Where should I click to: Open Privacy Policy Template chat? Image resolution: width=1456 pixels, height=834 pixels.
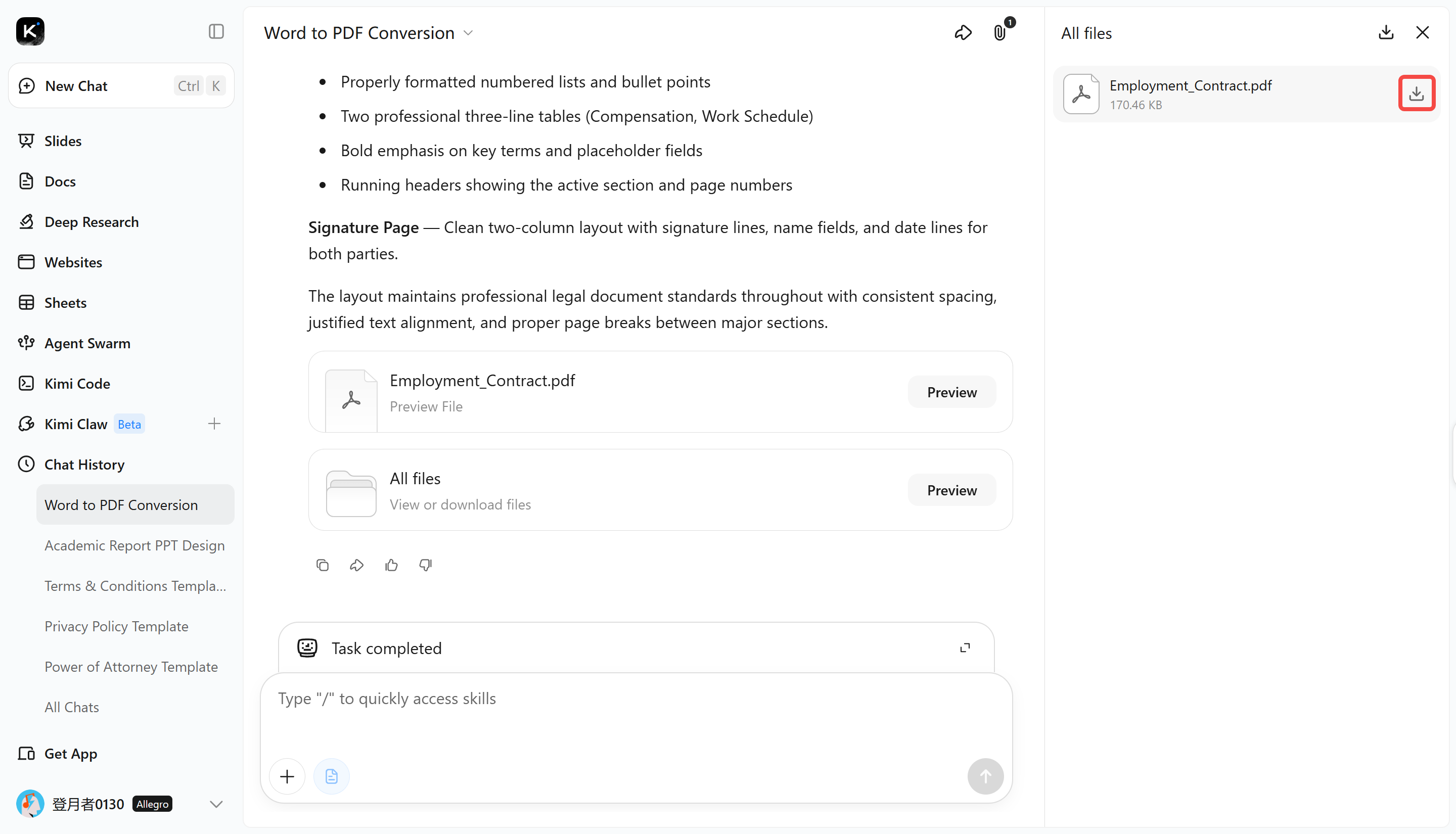(116, 626)
